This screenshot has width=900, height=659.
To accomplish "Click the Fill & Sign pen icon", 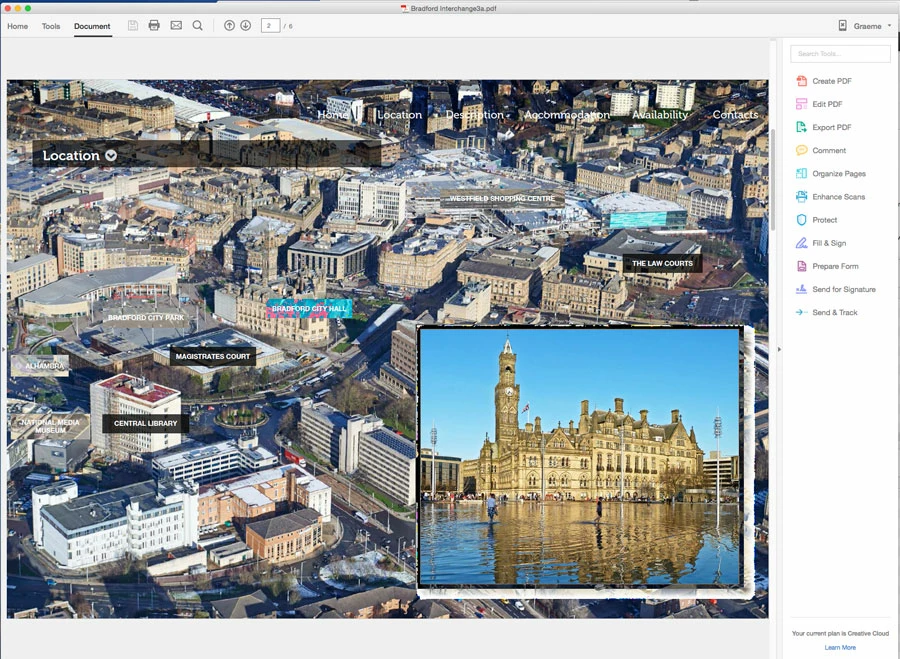I will (x=801, y=243).
